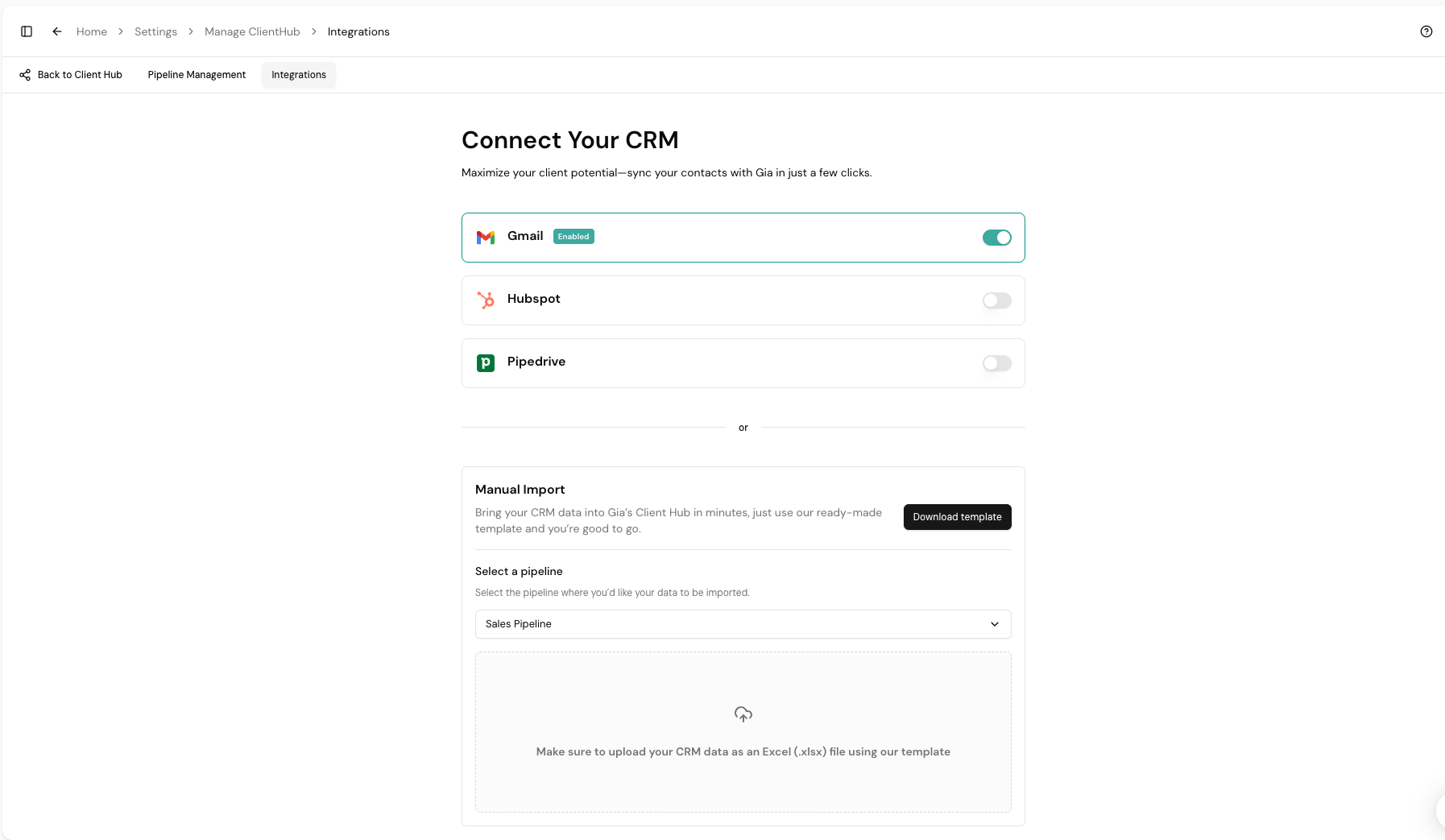Image resolution: width=1445 pixels, height=840 pixels.
Task: Click the Gmail integration icon
Action: (486, 237)
